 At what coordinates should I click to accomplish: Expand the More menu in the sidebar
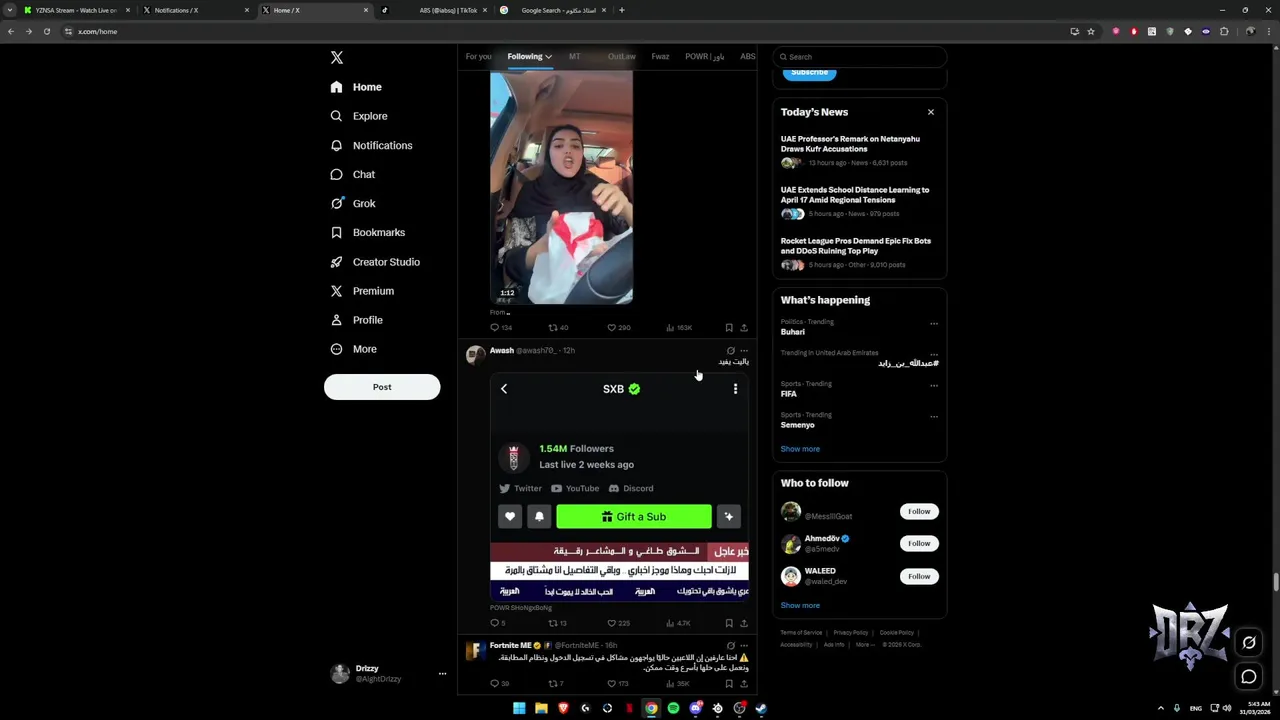[x=353, y=349]
